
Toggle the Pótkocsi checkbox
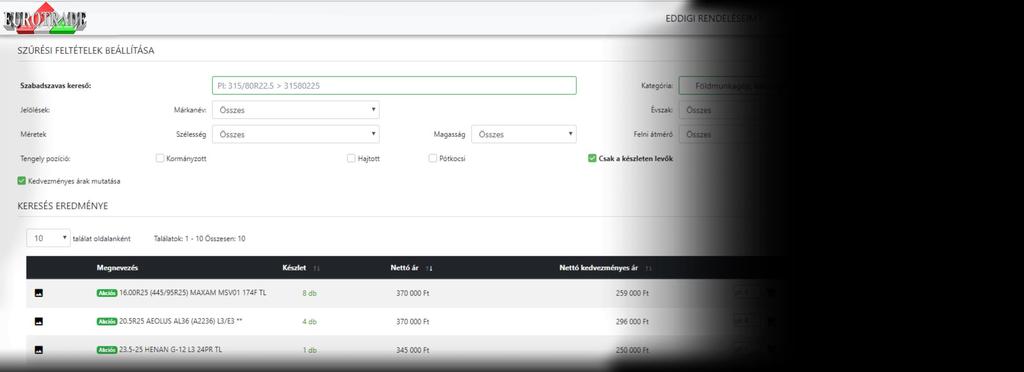pos(433,158)
